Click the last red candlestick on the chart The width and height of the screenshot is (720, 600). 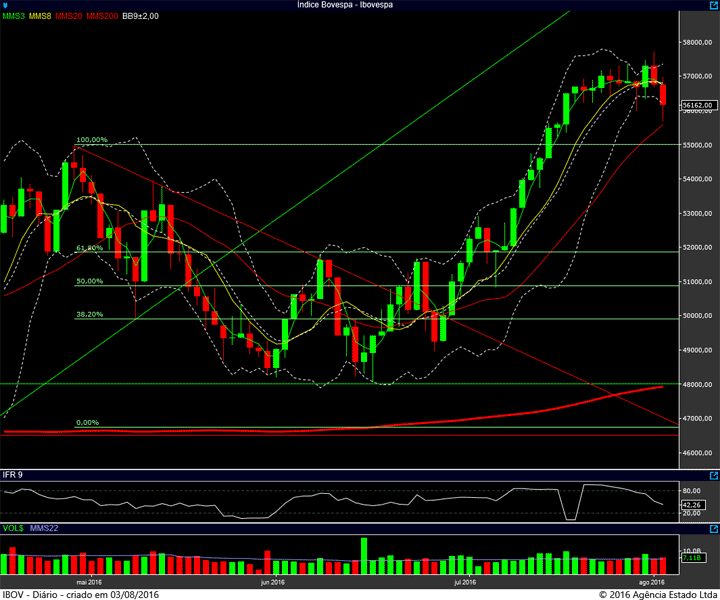point(663,95)
